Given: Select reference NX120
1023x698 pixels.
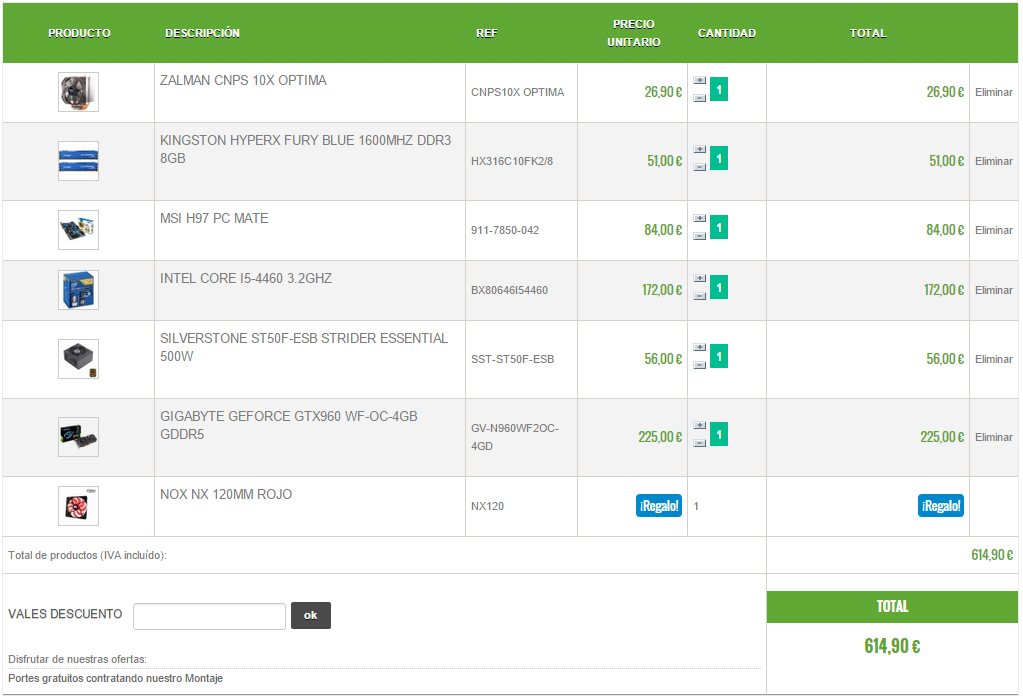Looking at the screenshot, I should click(x=487, y=506).
